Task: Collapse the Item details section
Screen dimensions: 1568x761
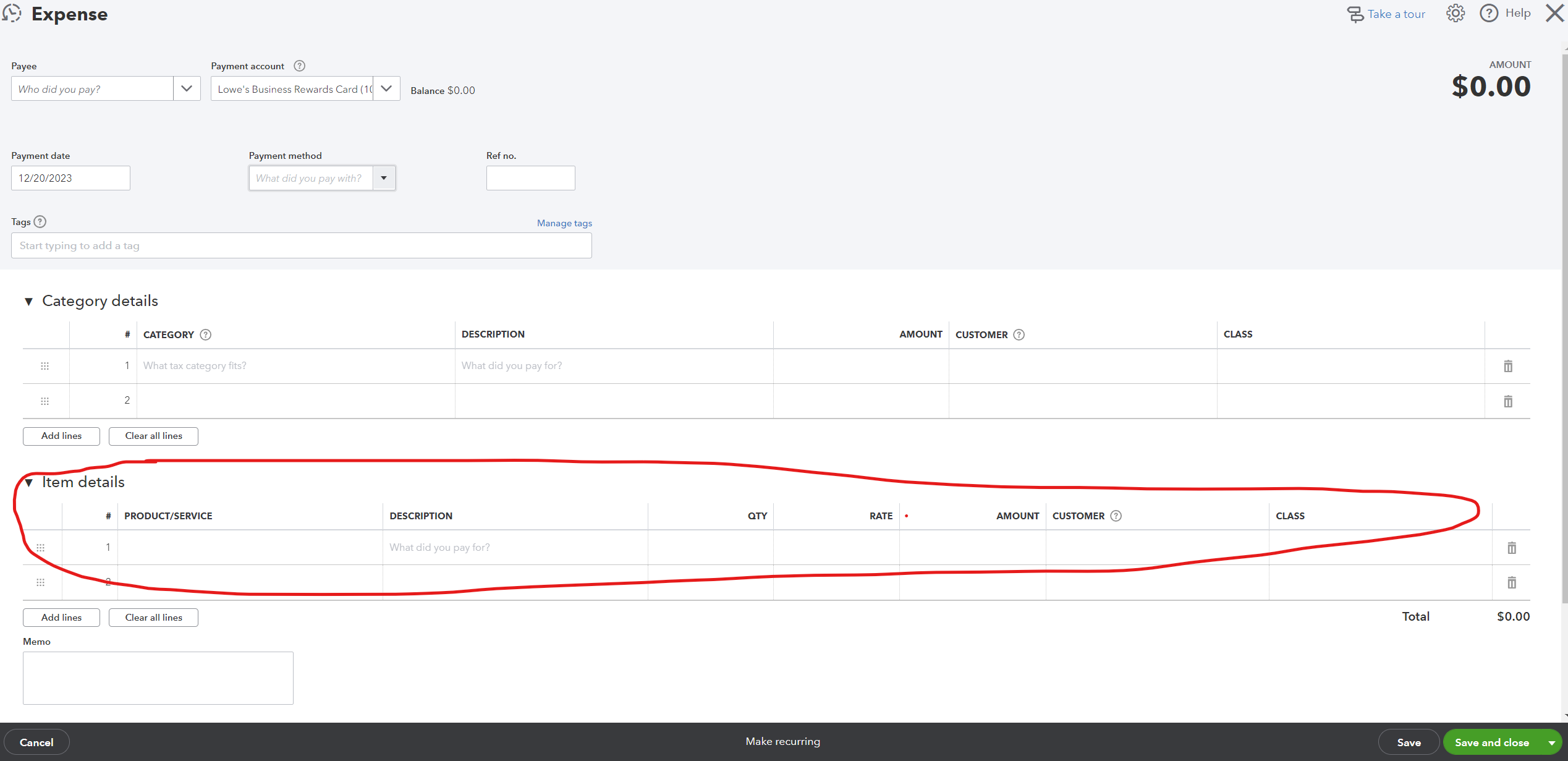Action: tap(28, 482)
